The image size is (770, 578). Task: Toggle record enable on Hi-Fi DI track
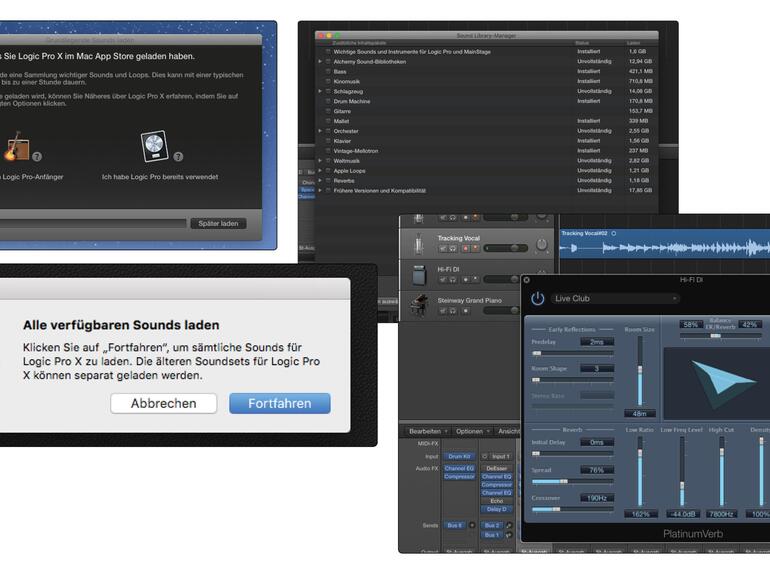click(x=466, y=279)
